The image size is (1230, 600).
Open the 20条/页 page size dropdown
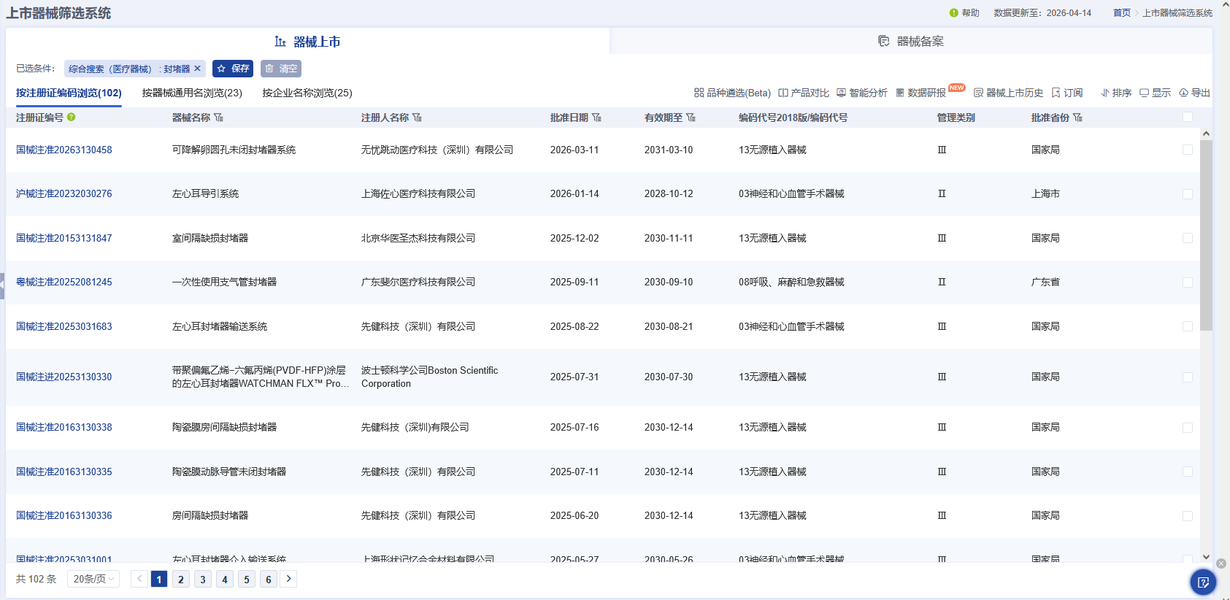point(93,579)
